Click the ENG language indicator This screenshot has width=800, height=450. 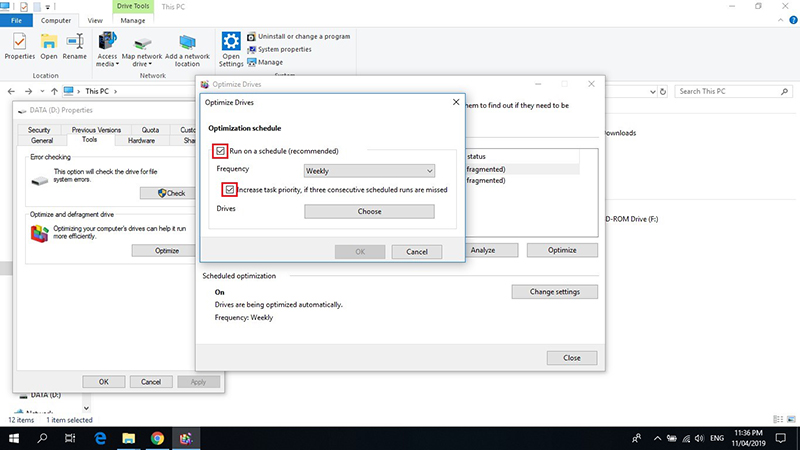click(x=717, y=438)
